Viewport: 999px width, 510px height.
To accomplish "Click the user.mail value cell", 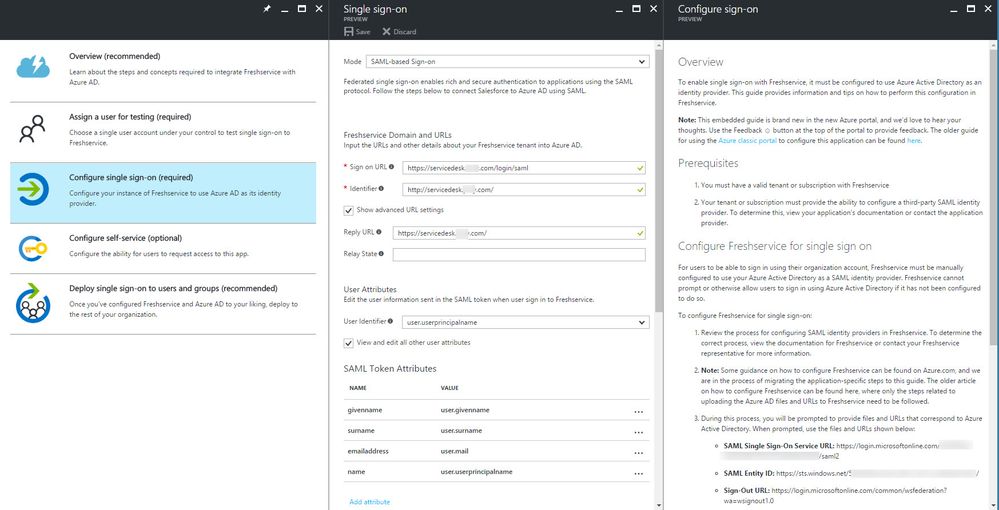I will point(455,451).
